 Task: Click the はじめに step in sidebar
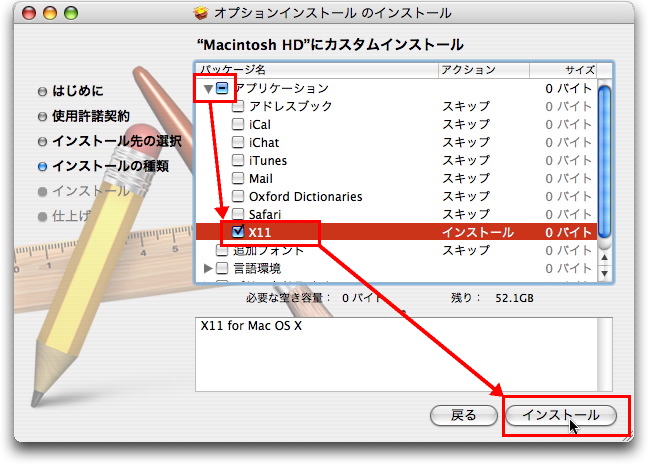(77, 91)
